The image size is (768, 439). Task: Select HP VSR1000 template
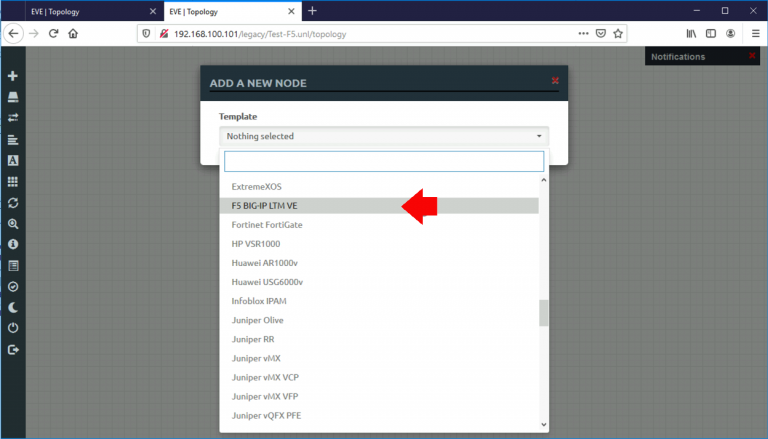point(379,244)
